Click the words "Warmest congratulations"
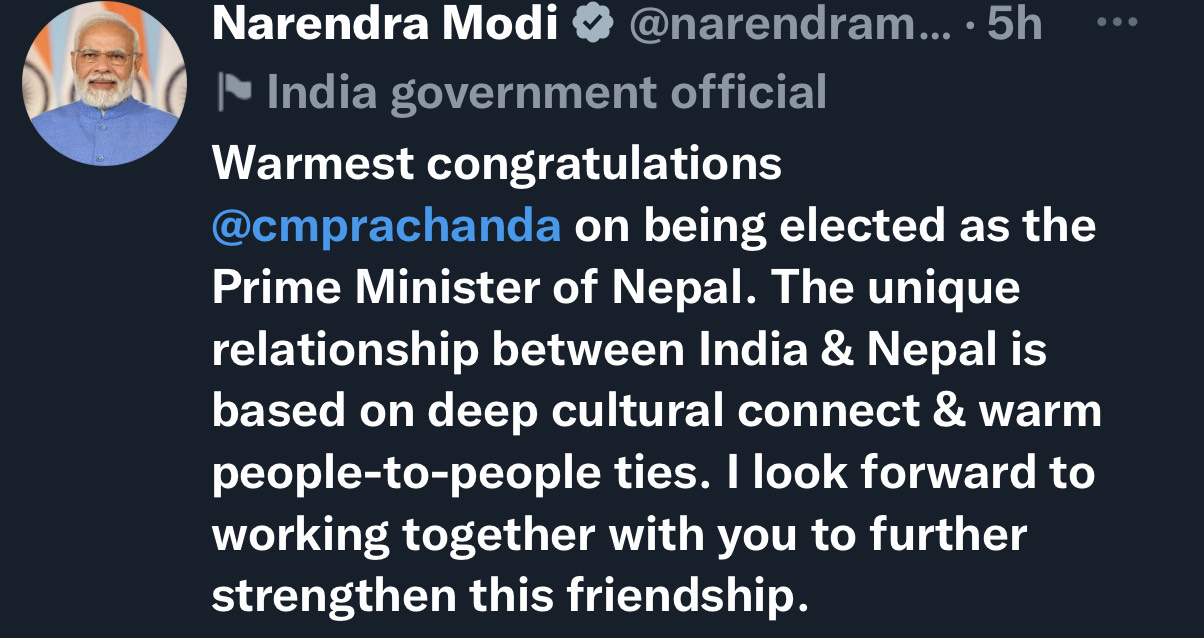The height and width of the screenshot is (638, 1204). tap(497, 163)
